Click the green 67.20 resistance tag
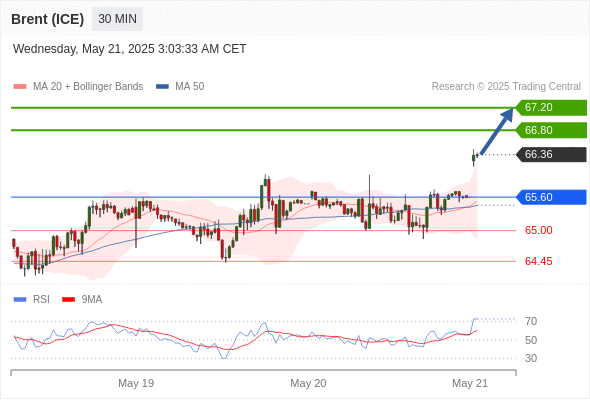590x400 pixels. [551, 108]
